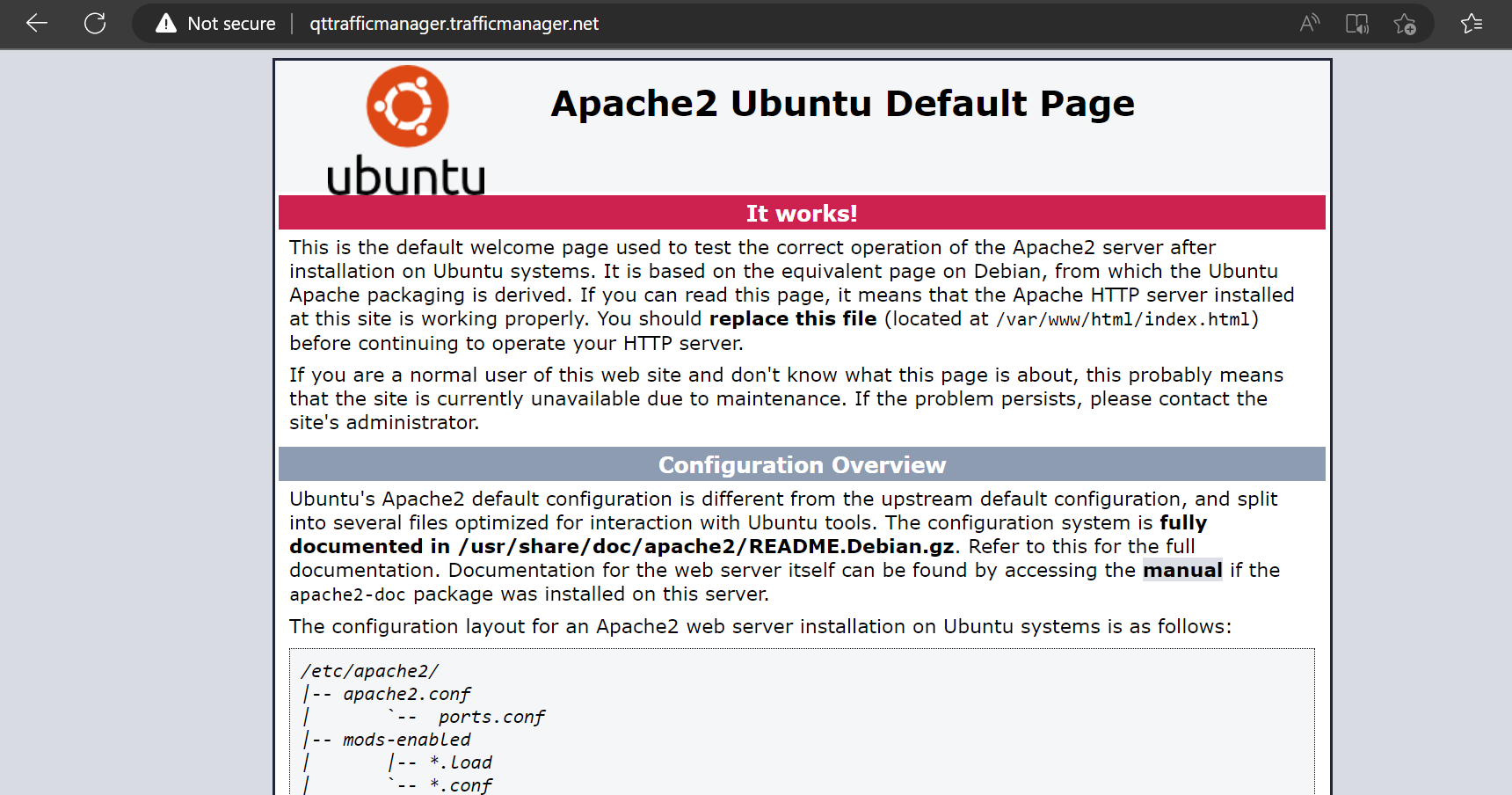Viewport: 1512px width, 795px height.
Task: Click the Configuration Overview section header
Action: 801,465
